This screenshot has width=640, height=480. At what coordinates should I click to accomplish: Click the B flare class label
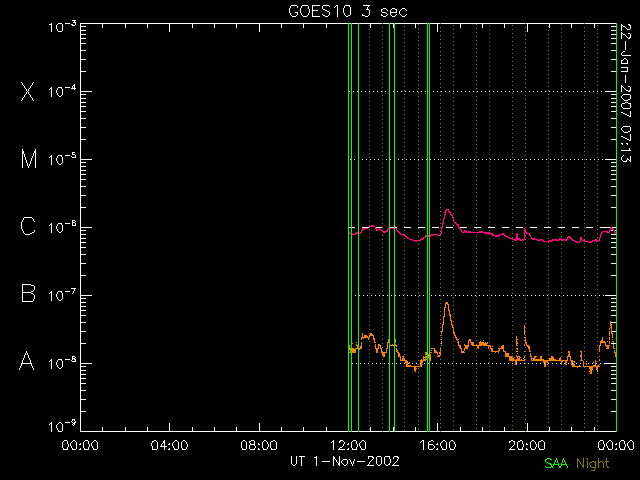coord(28,293)
